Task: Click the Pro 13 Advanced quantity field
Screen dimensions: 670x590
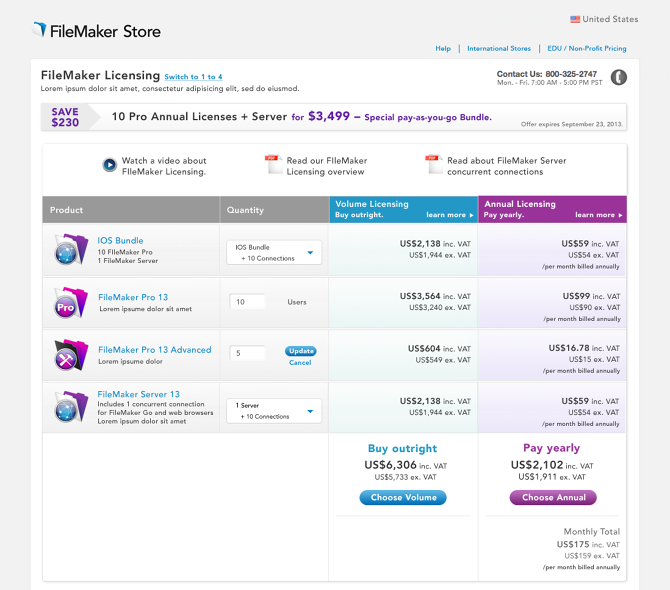Action: click(247, 353)
